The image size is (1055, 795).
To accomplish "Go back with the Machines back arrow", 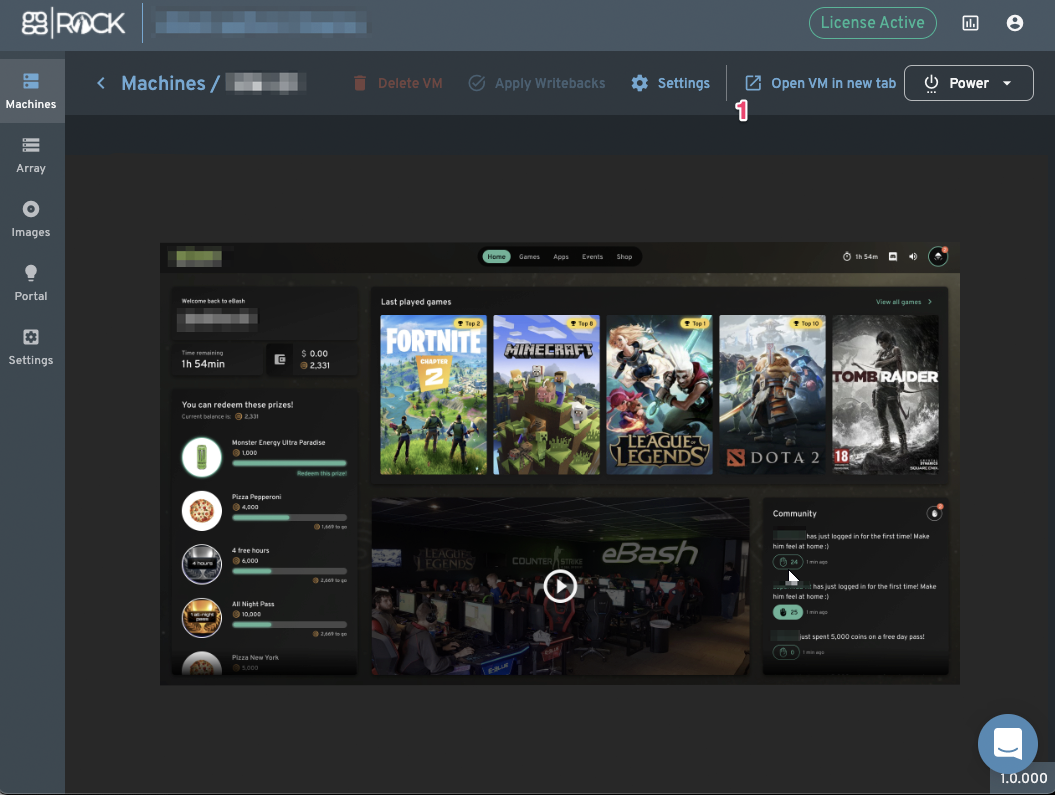I will point(101,83).
